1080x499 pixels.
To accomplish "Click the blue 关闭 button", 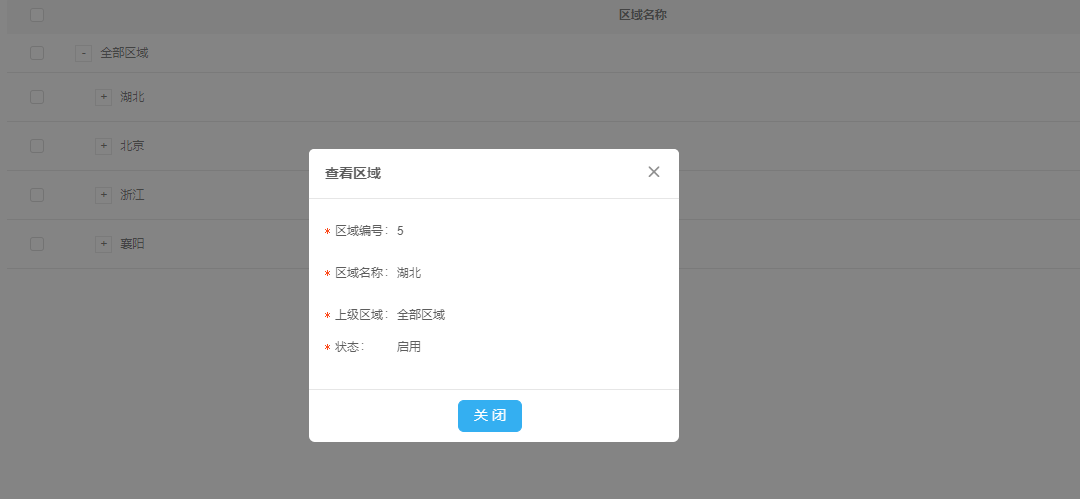I will [x=490, y=416].
